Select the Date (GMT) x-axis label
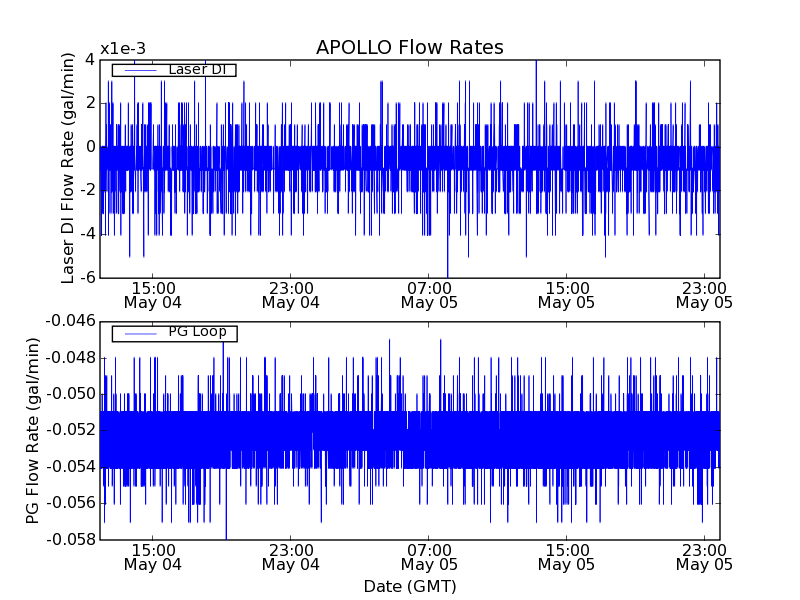The width and height of the screenshot is (800, 600). coord(409,586)
